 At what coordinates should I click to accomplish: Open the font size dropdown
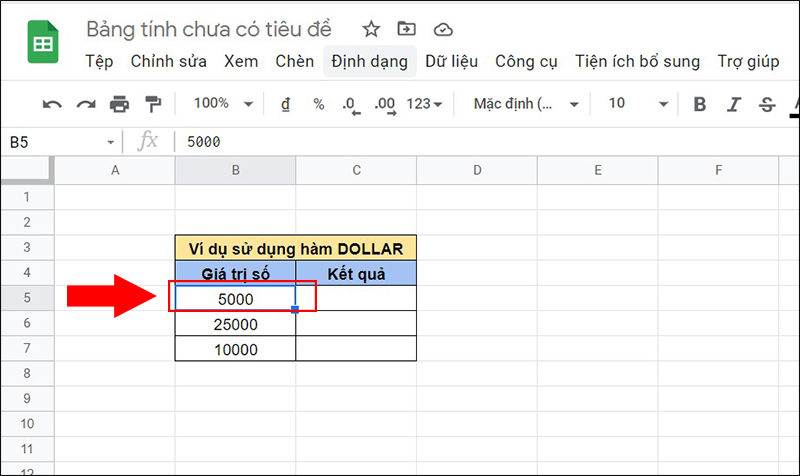point(638,104)
